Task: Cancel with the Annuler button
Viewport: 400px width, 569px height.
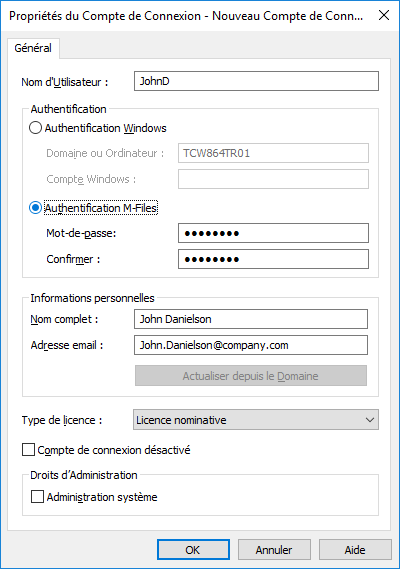Action: [274, 550]
